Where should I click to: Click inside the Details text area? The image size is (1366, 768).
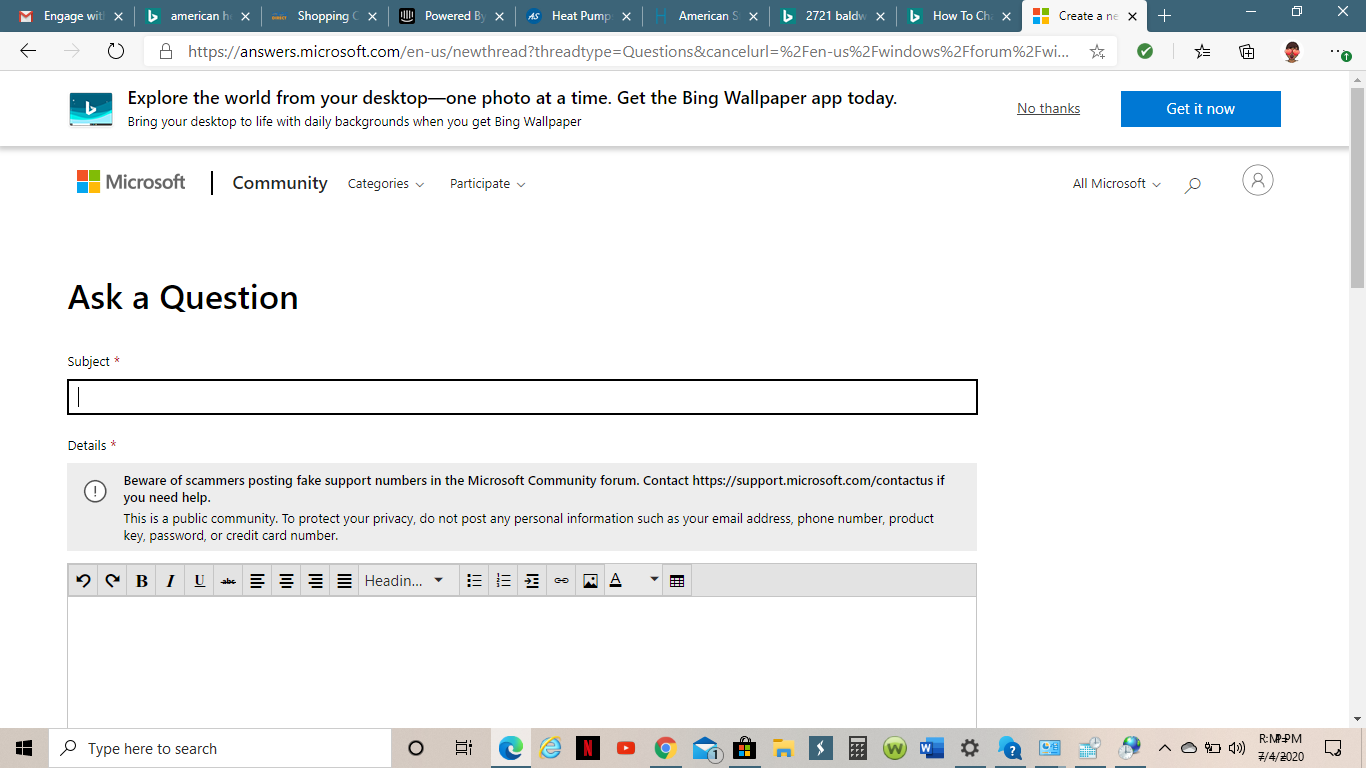[x=522, y=662]
